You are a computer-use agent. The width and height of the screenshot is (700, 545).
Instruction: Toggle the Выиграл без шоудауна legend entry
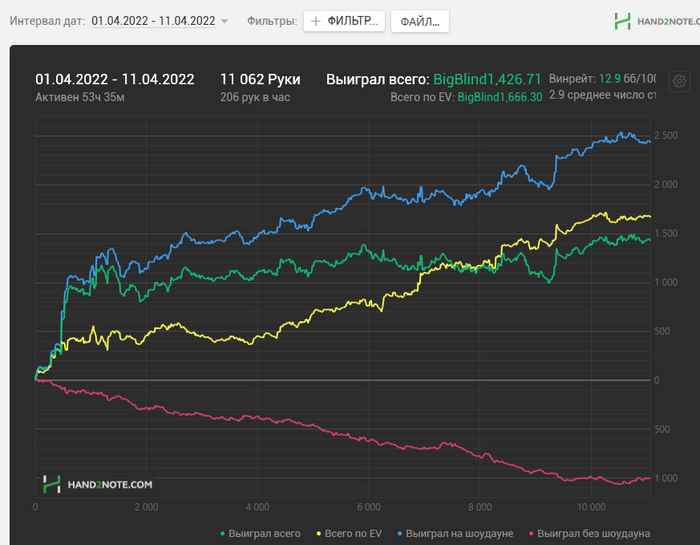point(589,533)
